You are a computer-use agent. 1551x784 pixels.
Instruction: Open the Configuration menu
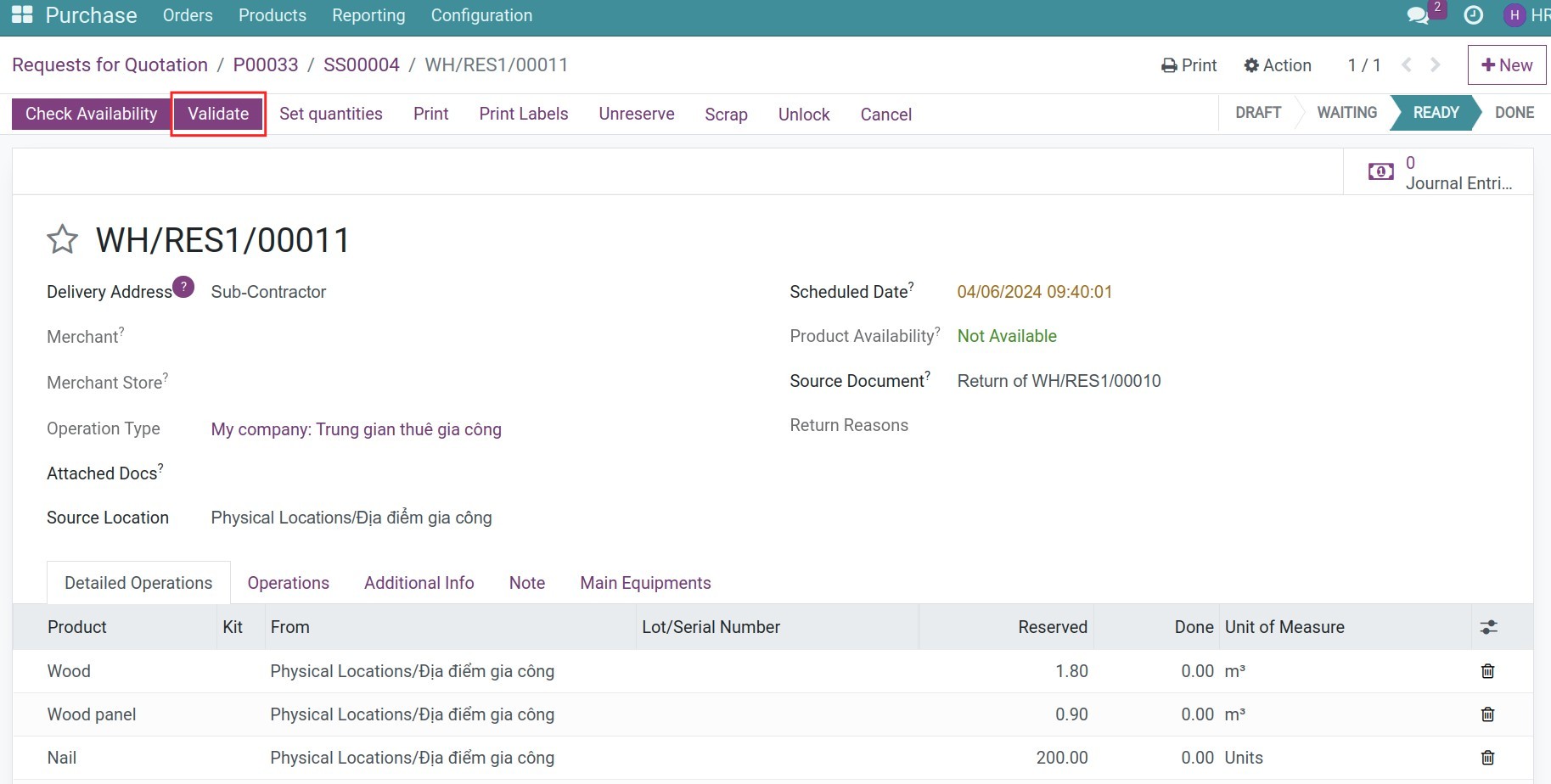click(x=481, y=15)
